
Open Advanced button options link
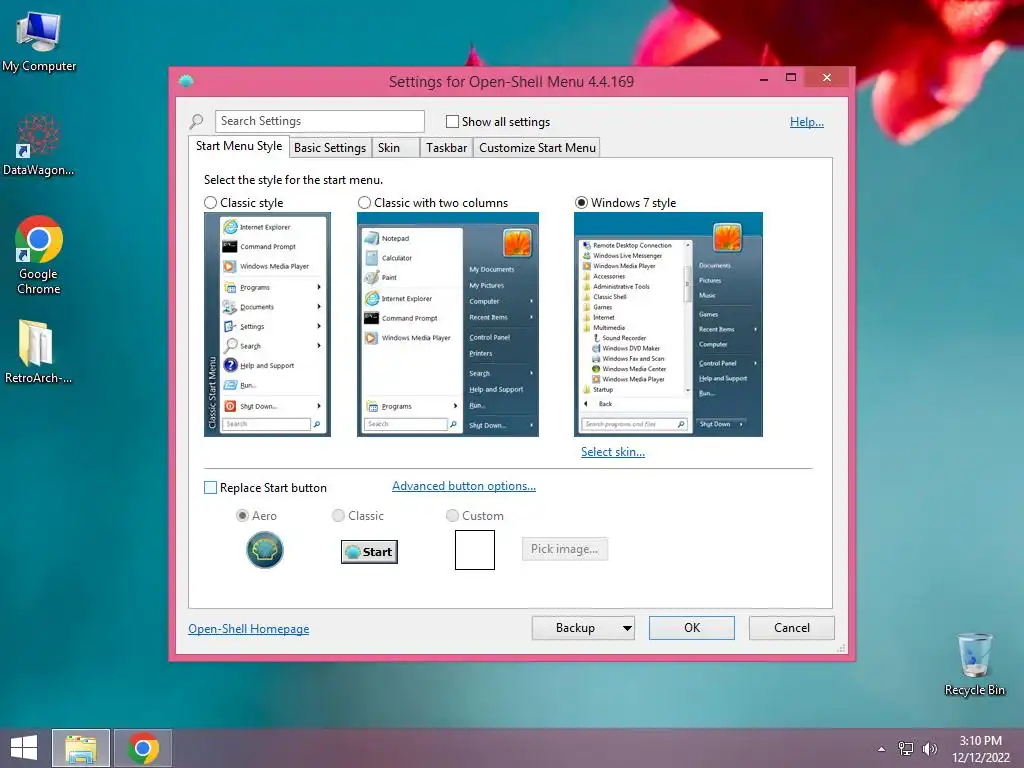pyautogui.click(x=464, y=486)
